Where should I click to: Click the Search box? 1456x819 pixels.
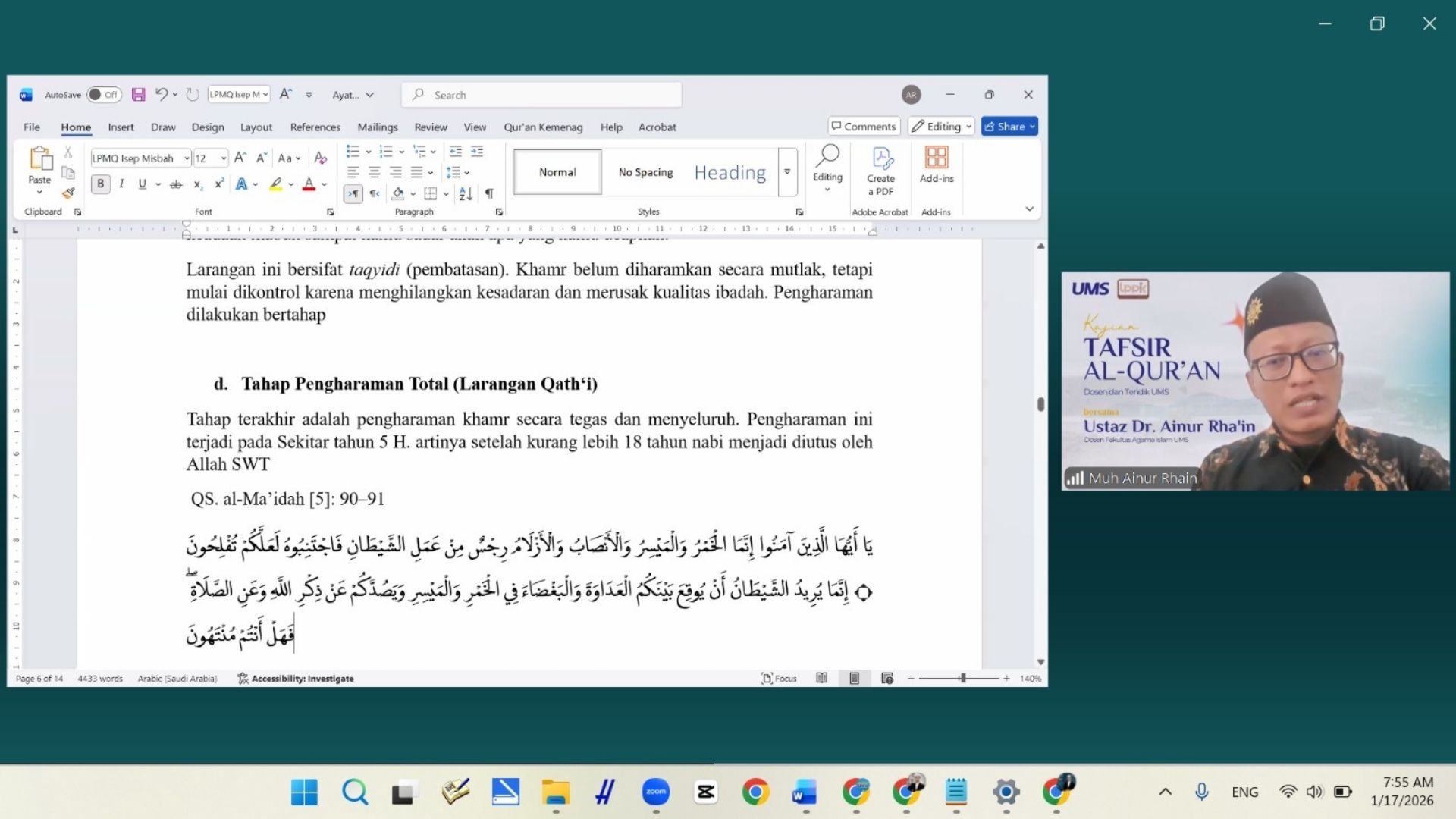[x=541, y=95]
